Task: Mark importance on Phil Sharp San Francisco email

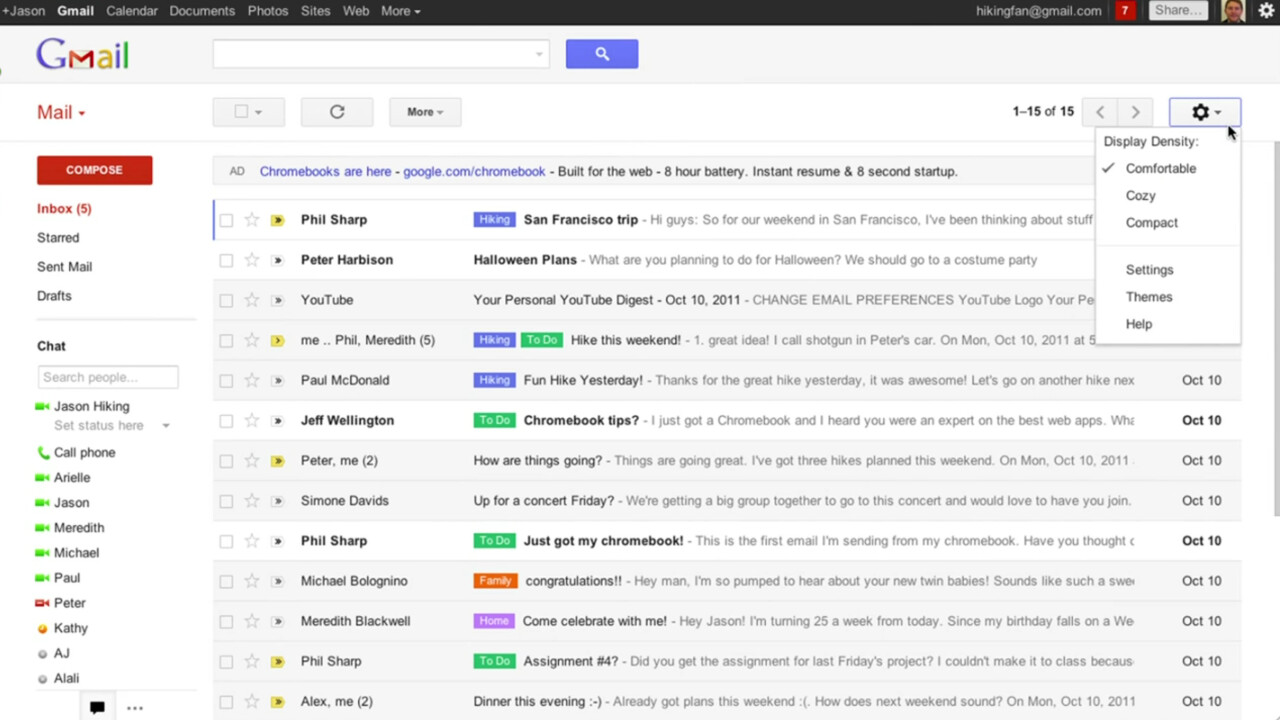Action: (277, 220)
